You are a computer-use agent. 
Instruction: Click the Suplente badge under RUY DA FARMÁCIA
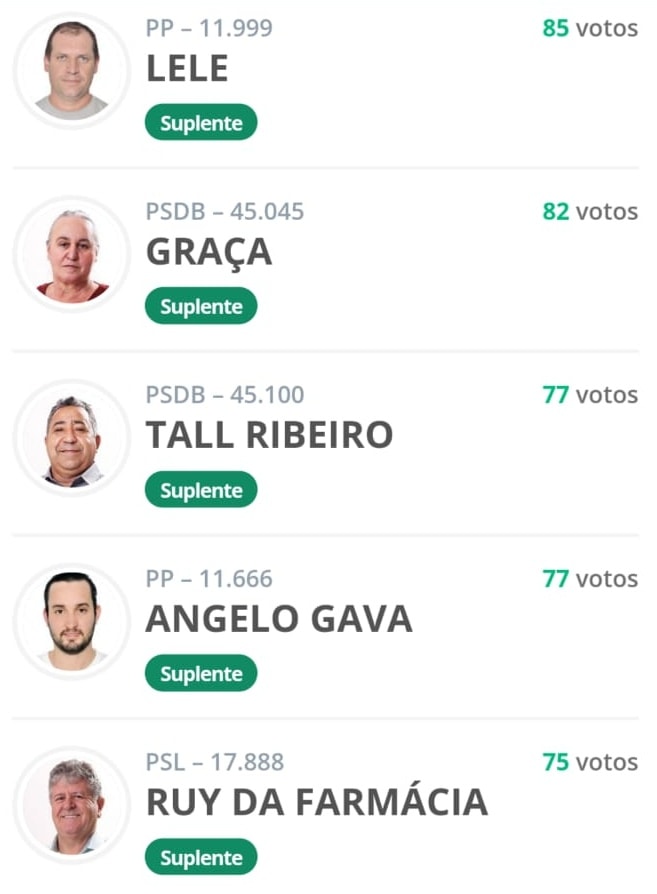click(x=201, y=857)
